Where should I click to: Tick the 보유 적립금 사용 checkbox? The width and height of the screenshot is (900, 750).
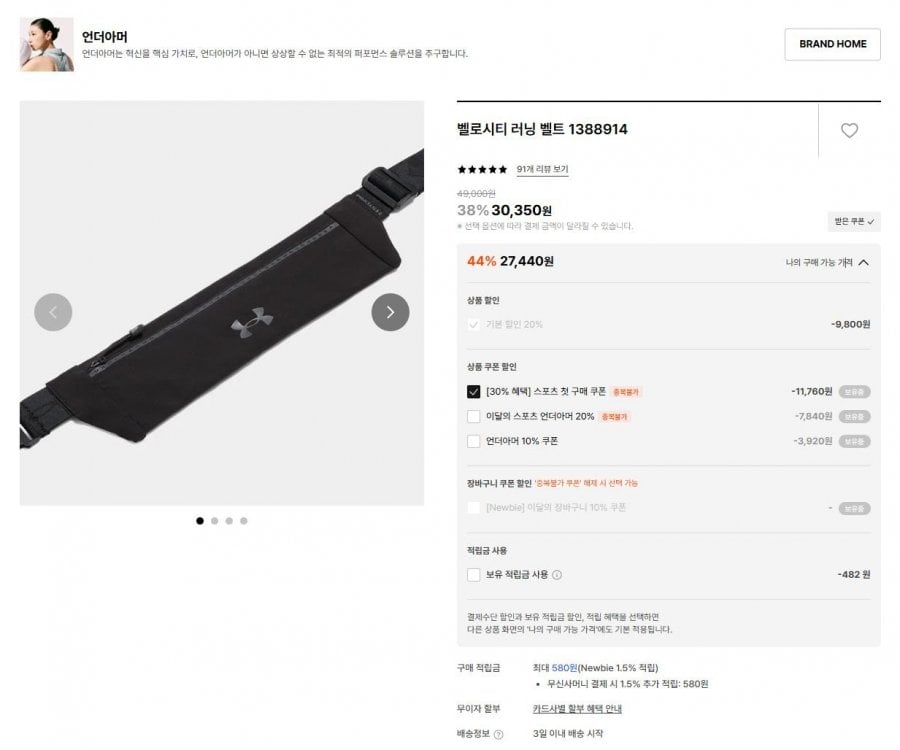(474, 575)
